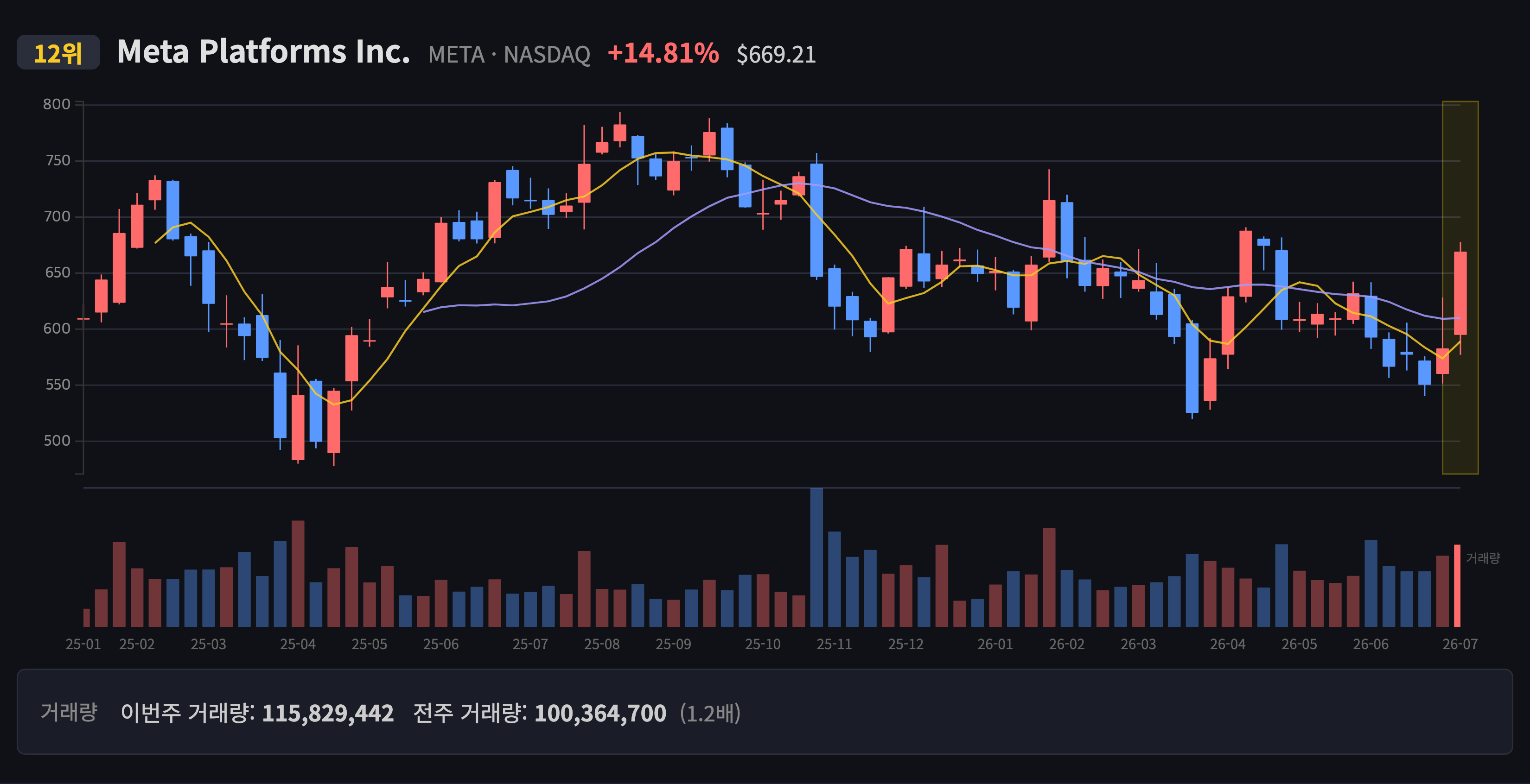Select the 25-11 date label

[835, 645]
